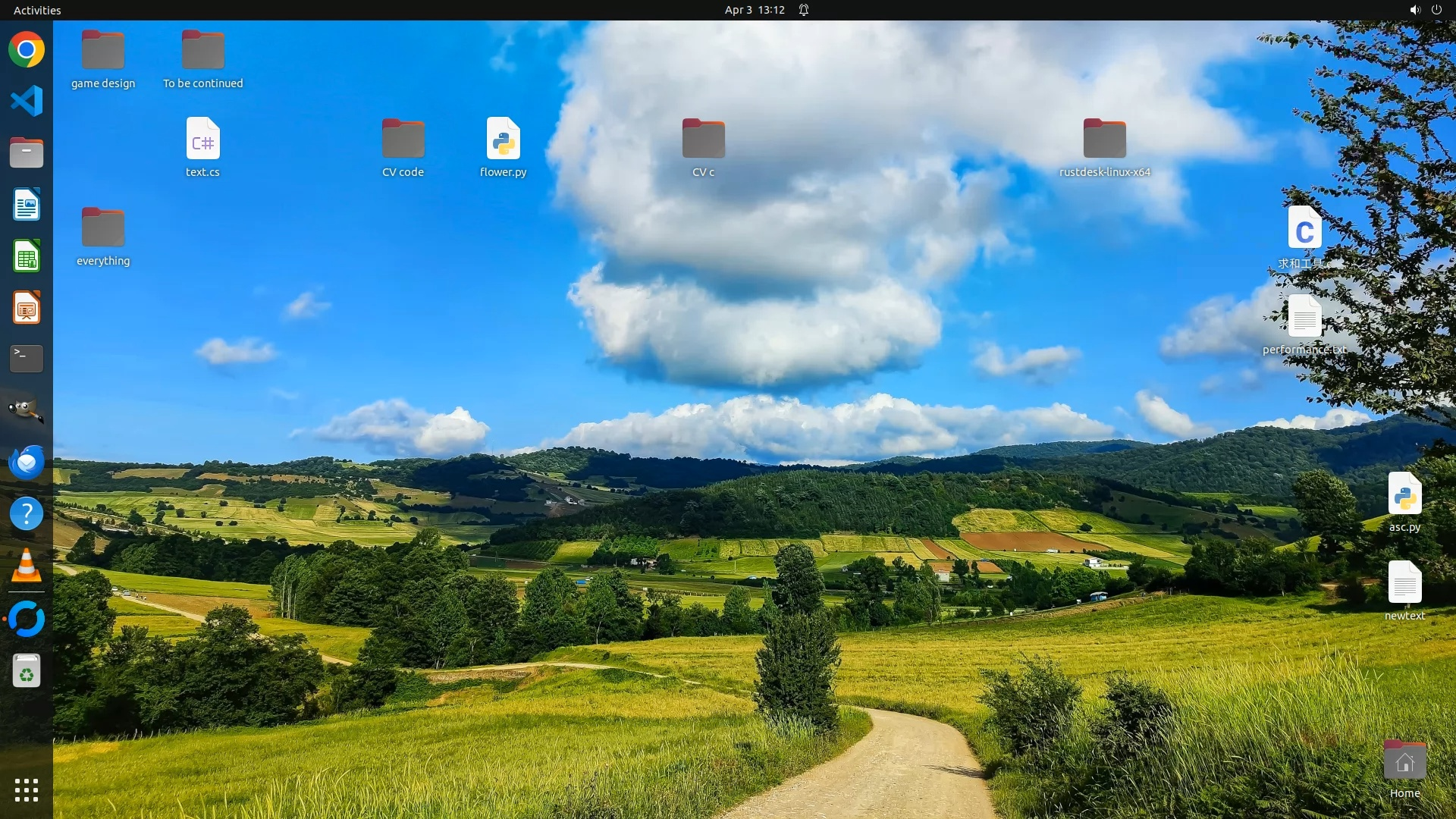Show Applications grid button

pos(27,789)
